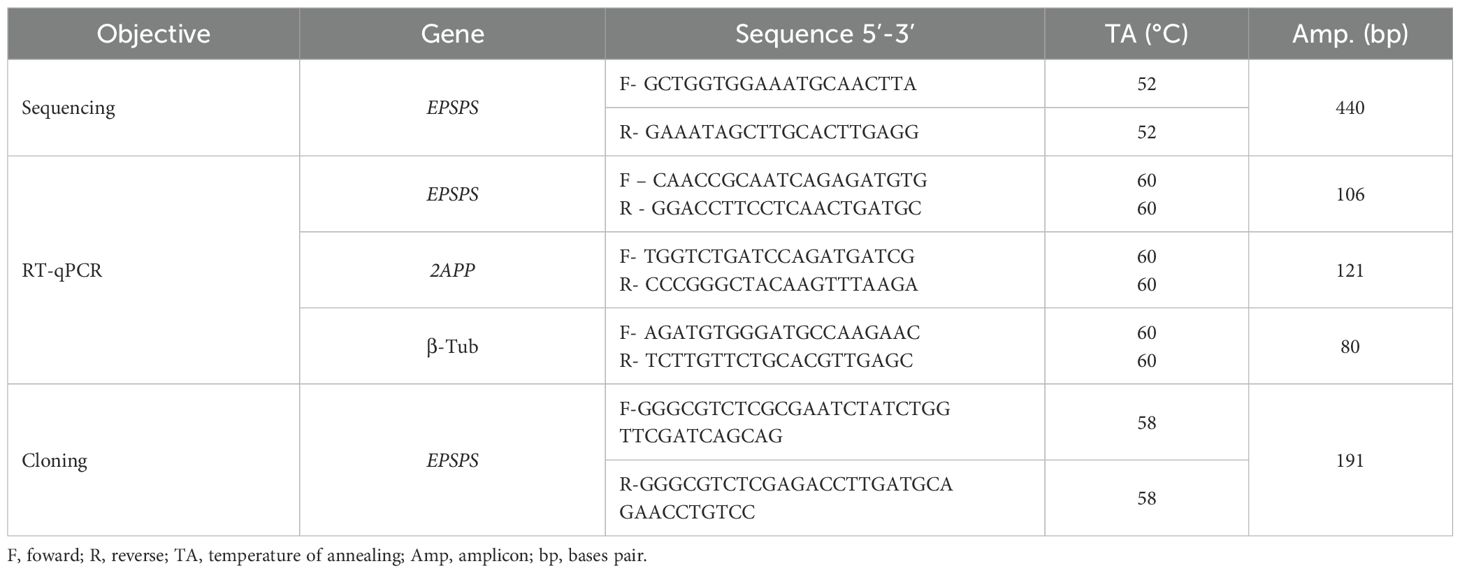Click reverse primer GAAATAGCTTGCACTTGAGG
The width and height of the screenshot is (1460, 573).
point(768,132)
